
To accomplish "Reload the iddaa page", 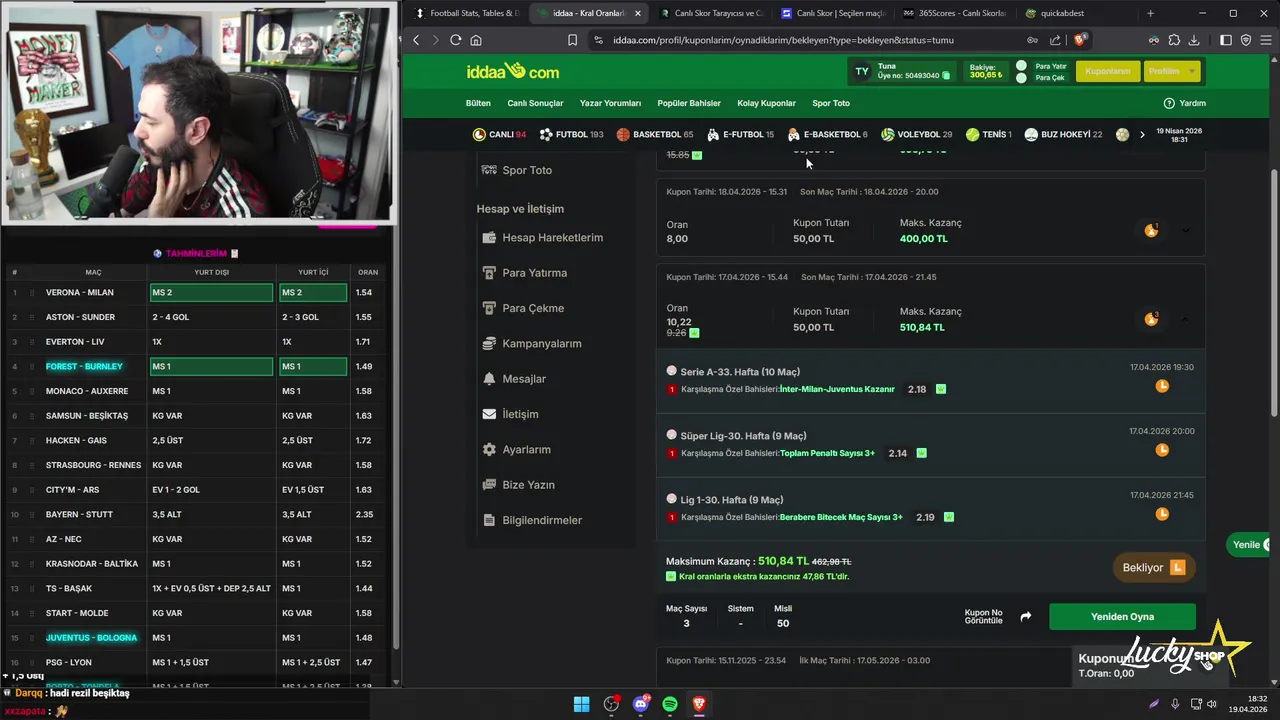I will pos(456,40).
